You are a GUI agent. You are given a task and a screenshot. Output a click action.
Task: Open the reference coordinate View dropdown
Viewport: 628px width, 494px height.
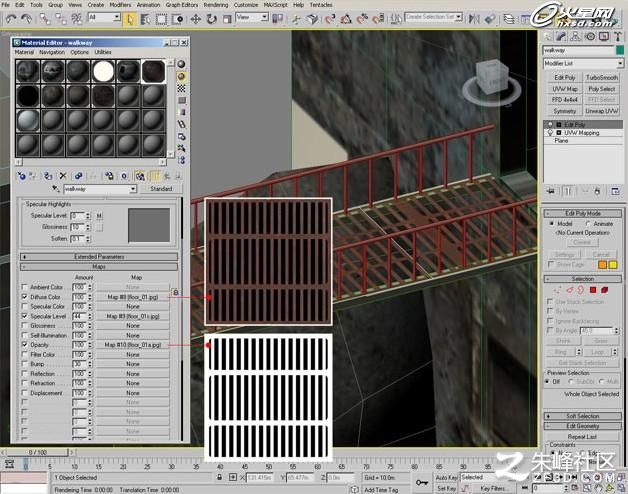tap(265, 17)
